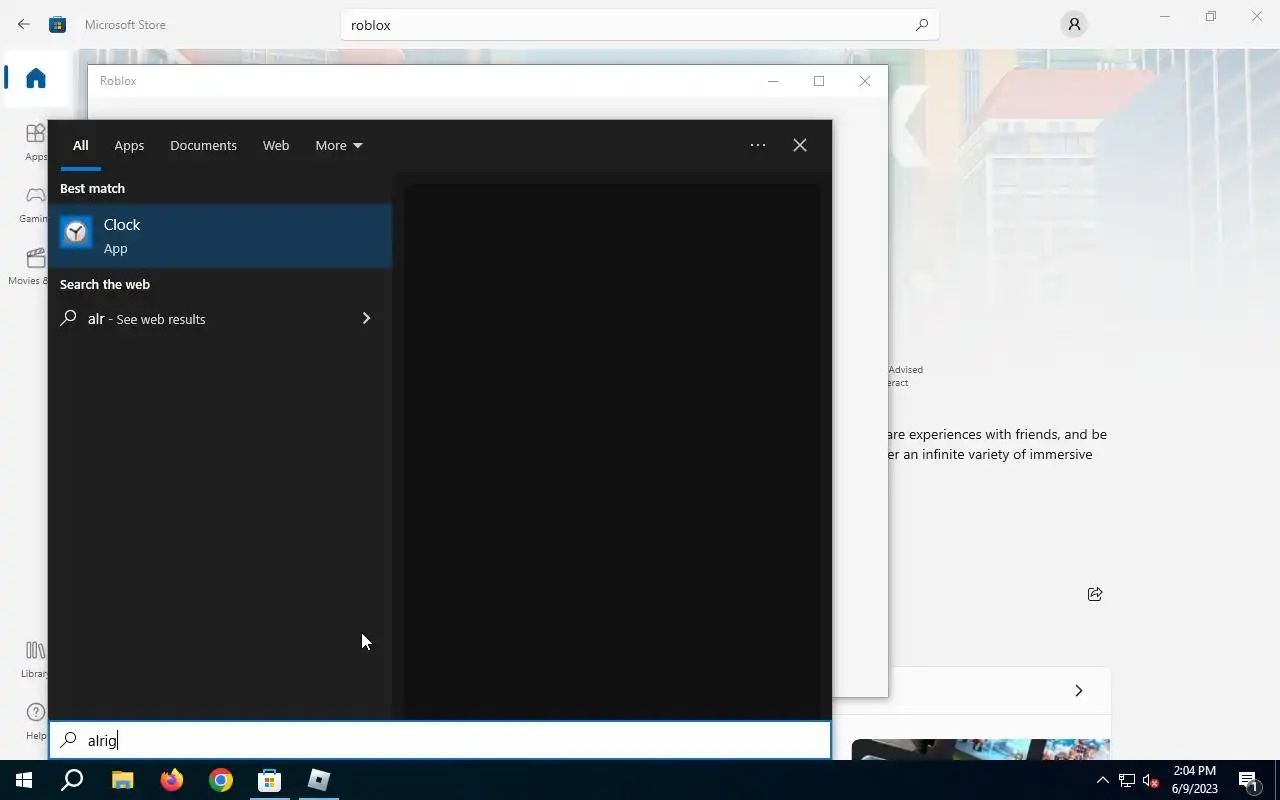Click the Microsoft Store logo icon

58,24
